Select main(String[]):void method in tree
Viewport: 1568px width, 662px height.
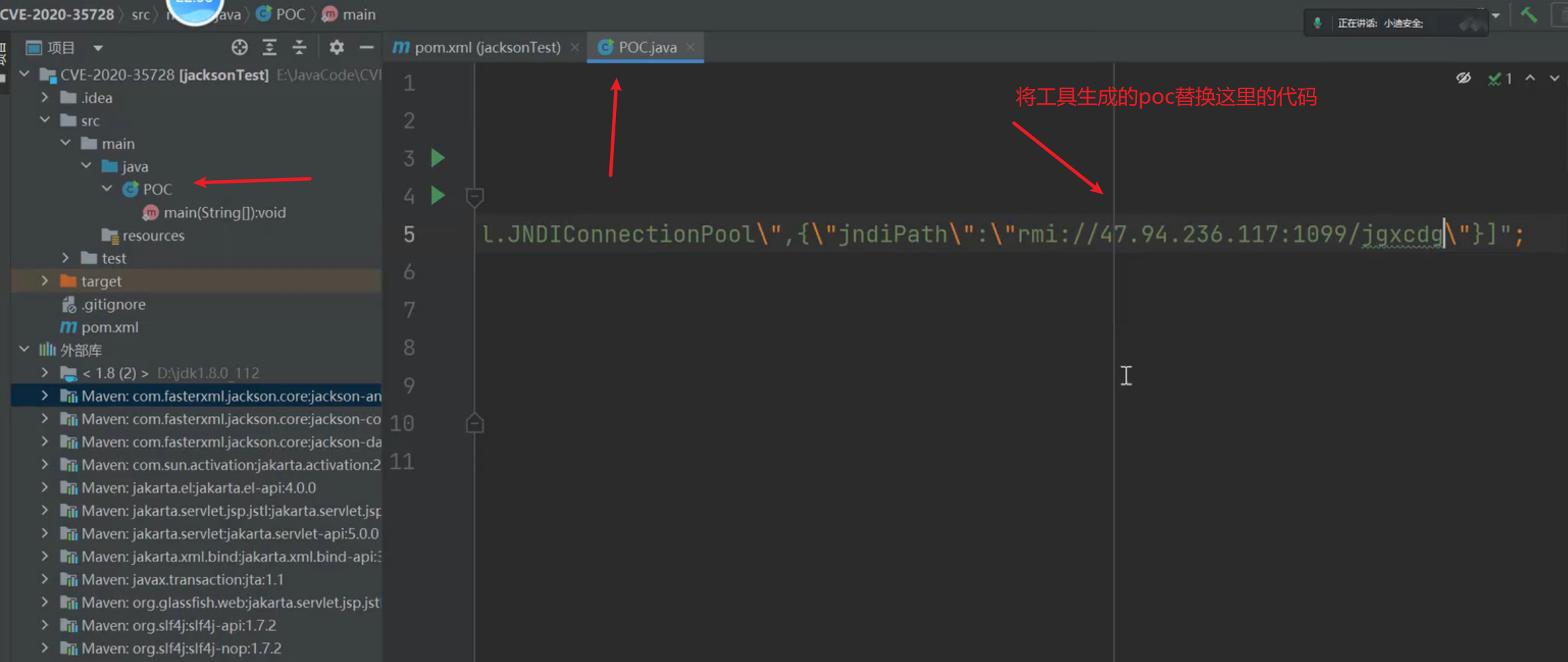[x=224, y=213]
